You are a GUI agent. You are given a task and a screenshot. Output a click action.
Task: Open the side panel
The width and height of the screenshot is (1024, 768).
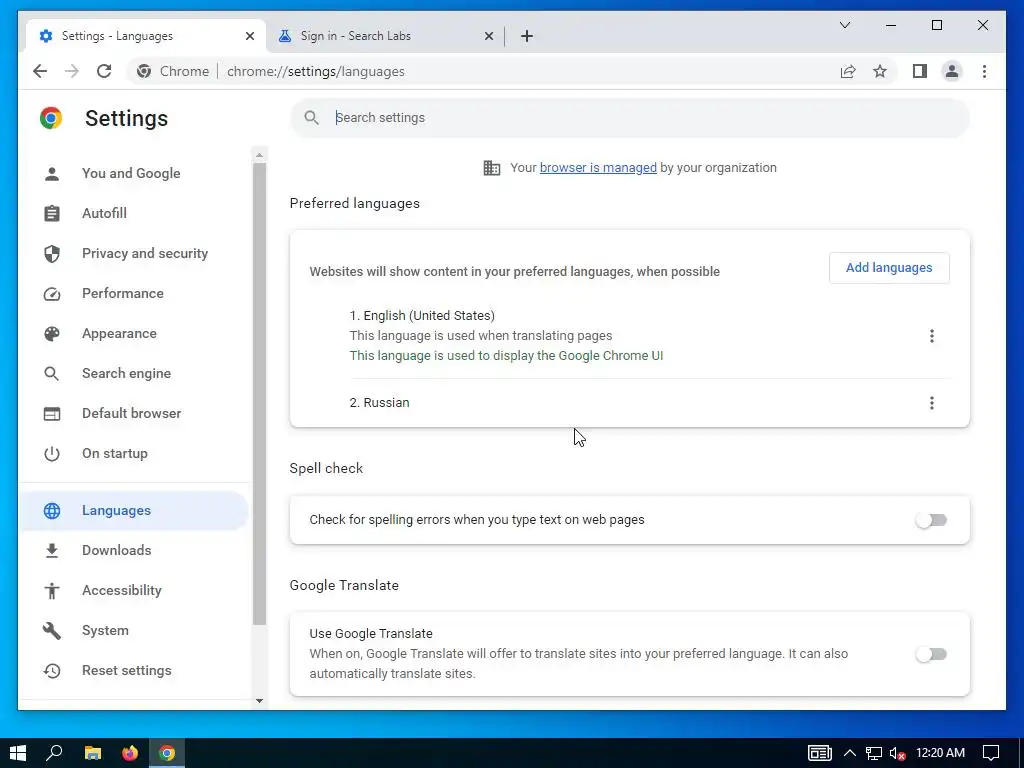pos(920,71)
